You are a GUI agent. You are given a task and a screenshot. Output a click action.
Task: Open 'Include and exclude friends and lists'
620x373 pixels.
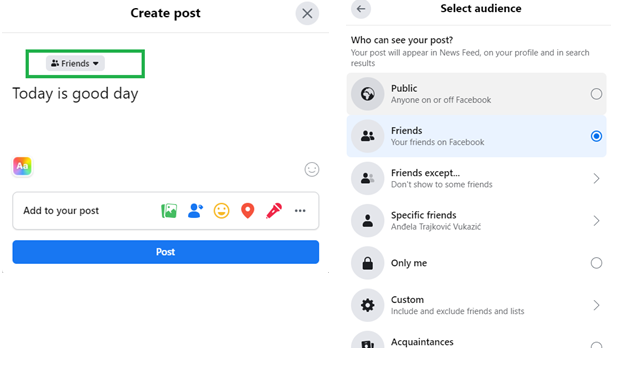(457, 311)
